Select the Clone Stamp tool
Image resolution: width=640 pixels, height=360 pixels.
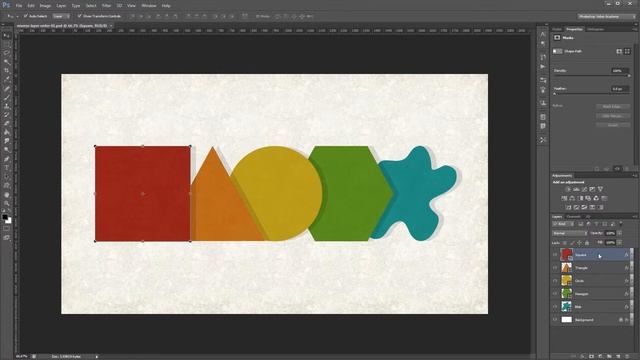[7, 106]
